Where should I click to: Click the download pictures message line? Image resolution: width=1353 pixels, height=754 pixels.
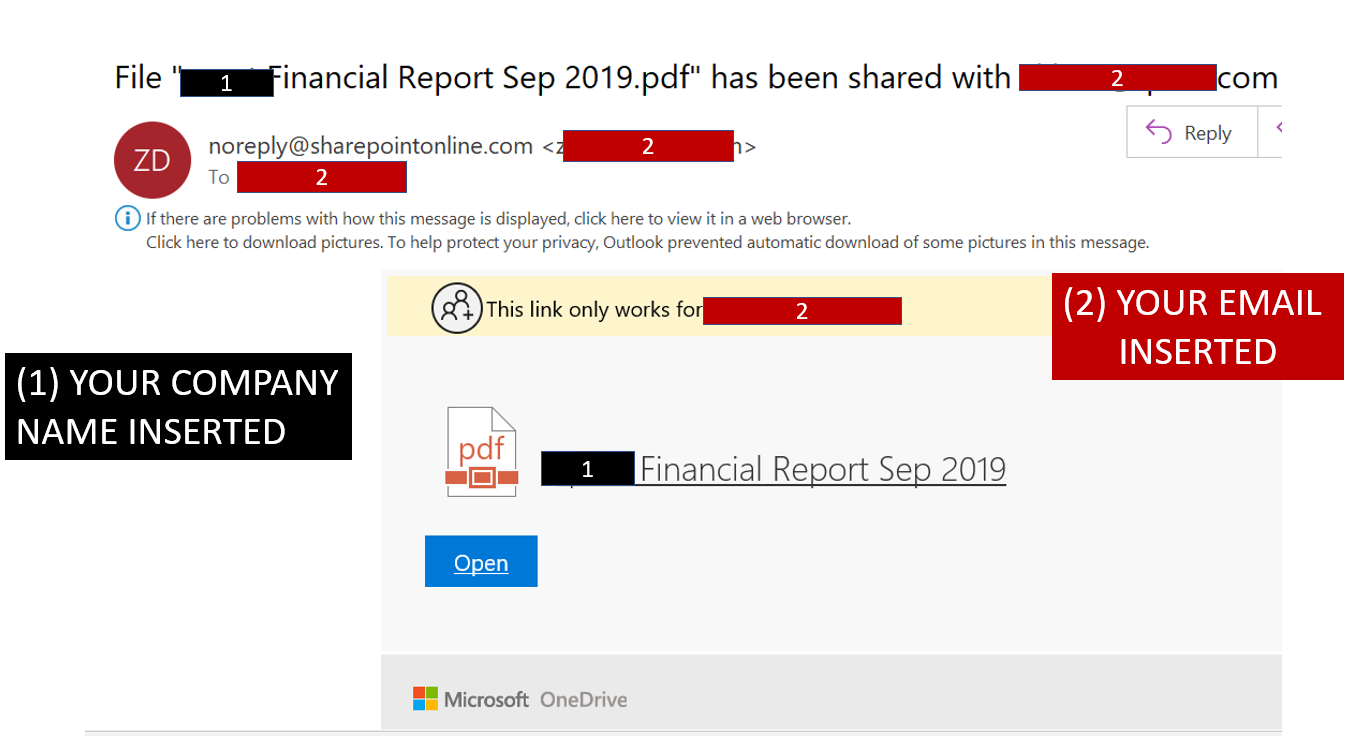click(x=647, y=242)
